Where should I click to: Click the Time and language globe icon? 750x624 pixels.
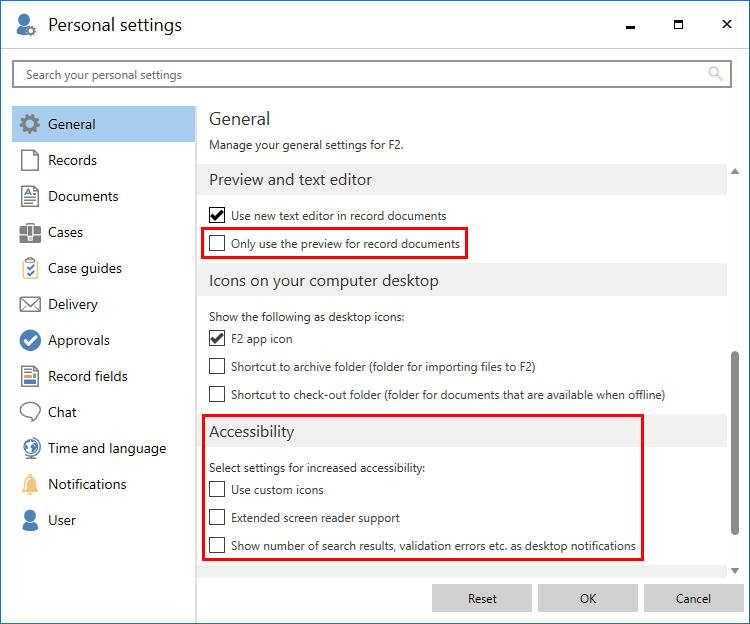31,449
